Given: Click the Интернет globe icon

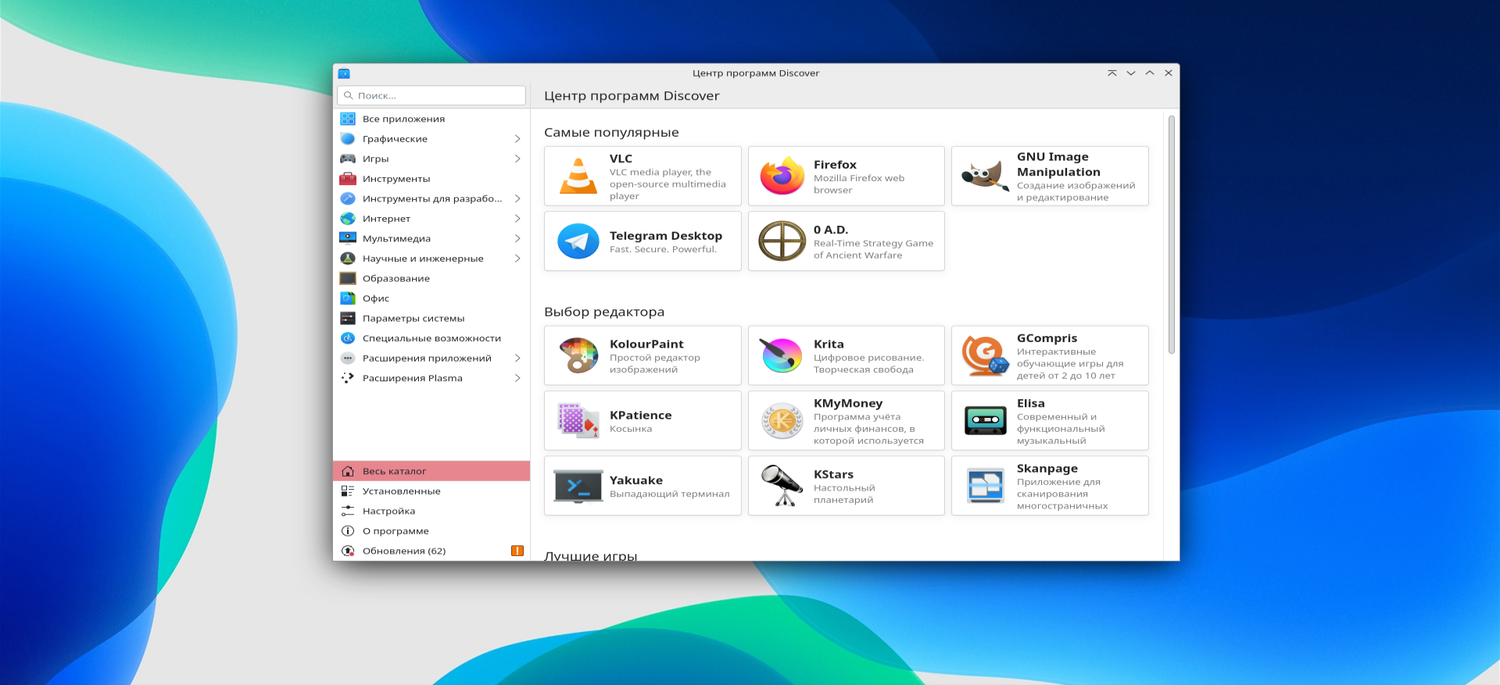Looking at the screenshot, I should [348, 219].
